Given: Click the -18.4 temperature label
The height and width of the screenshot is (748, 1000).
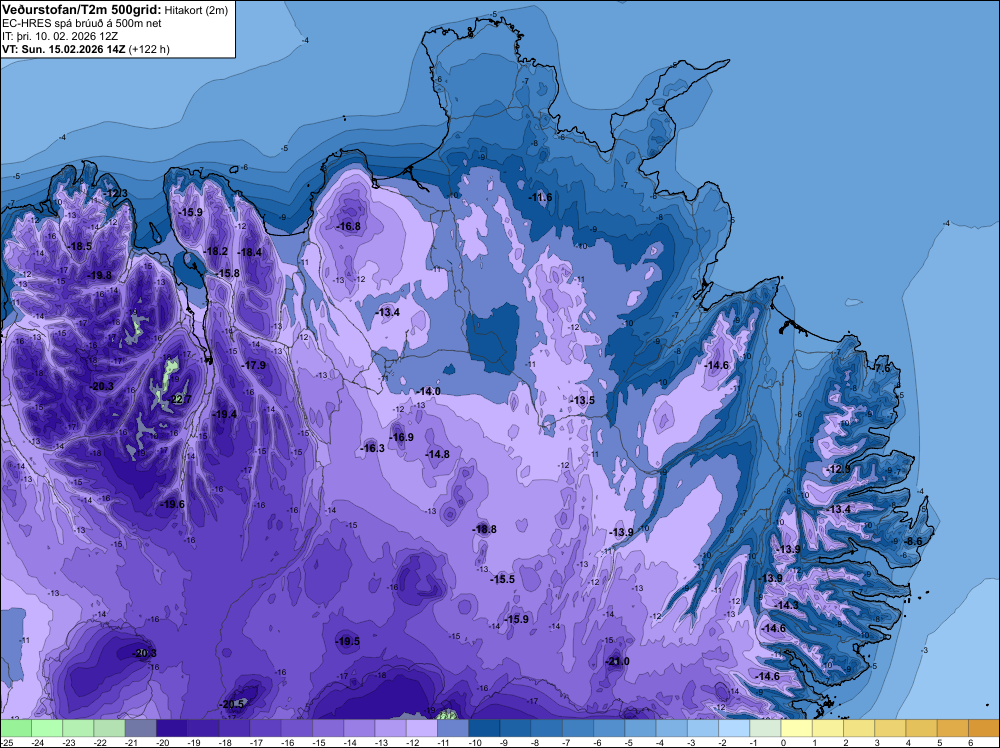Looking at the screenshot, I should click(x=250, y=253).
